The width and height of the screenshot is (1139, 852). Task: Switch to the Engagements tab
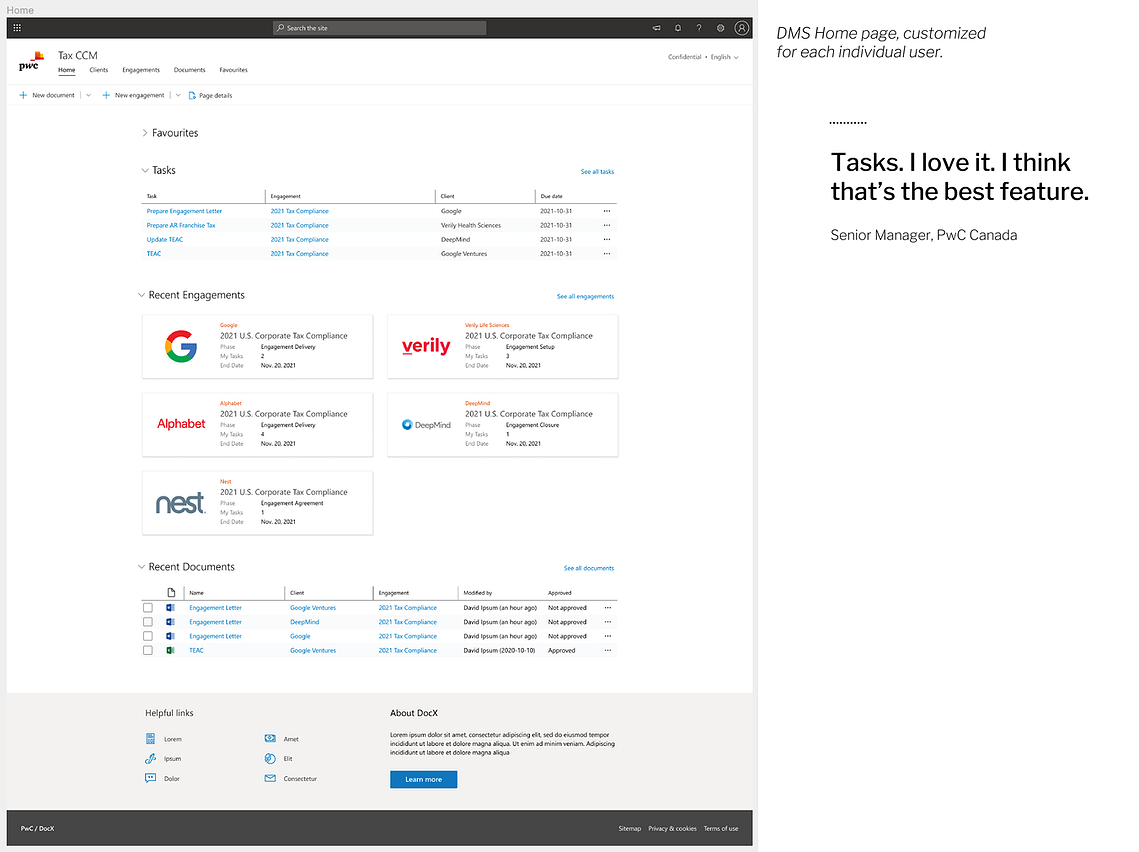click(141, 70)
